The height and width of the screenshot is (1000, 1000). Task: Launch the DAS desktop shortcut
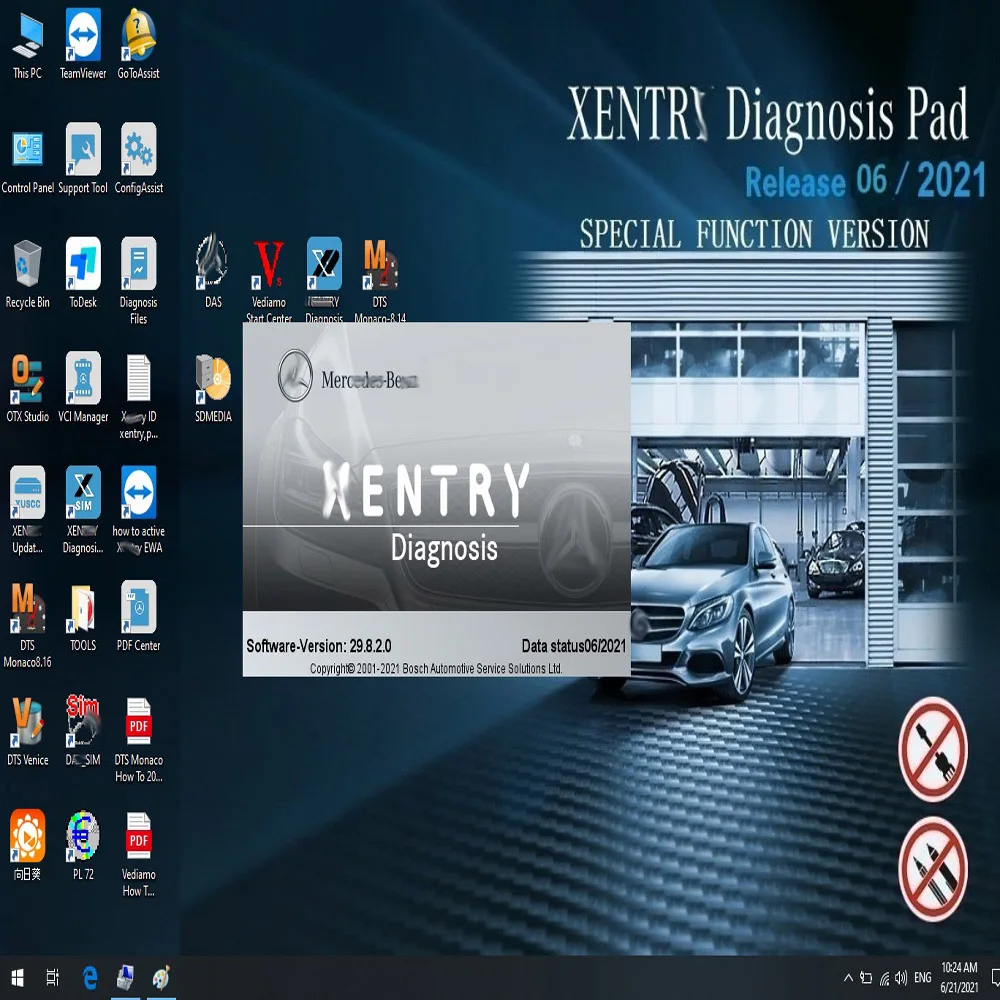point(213,271)
